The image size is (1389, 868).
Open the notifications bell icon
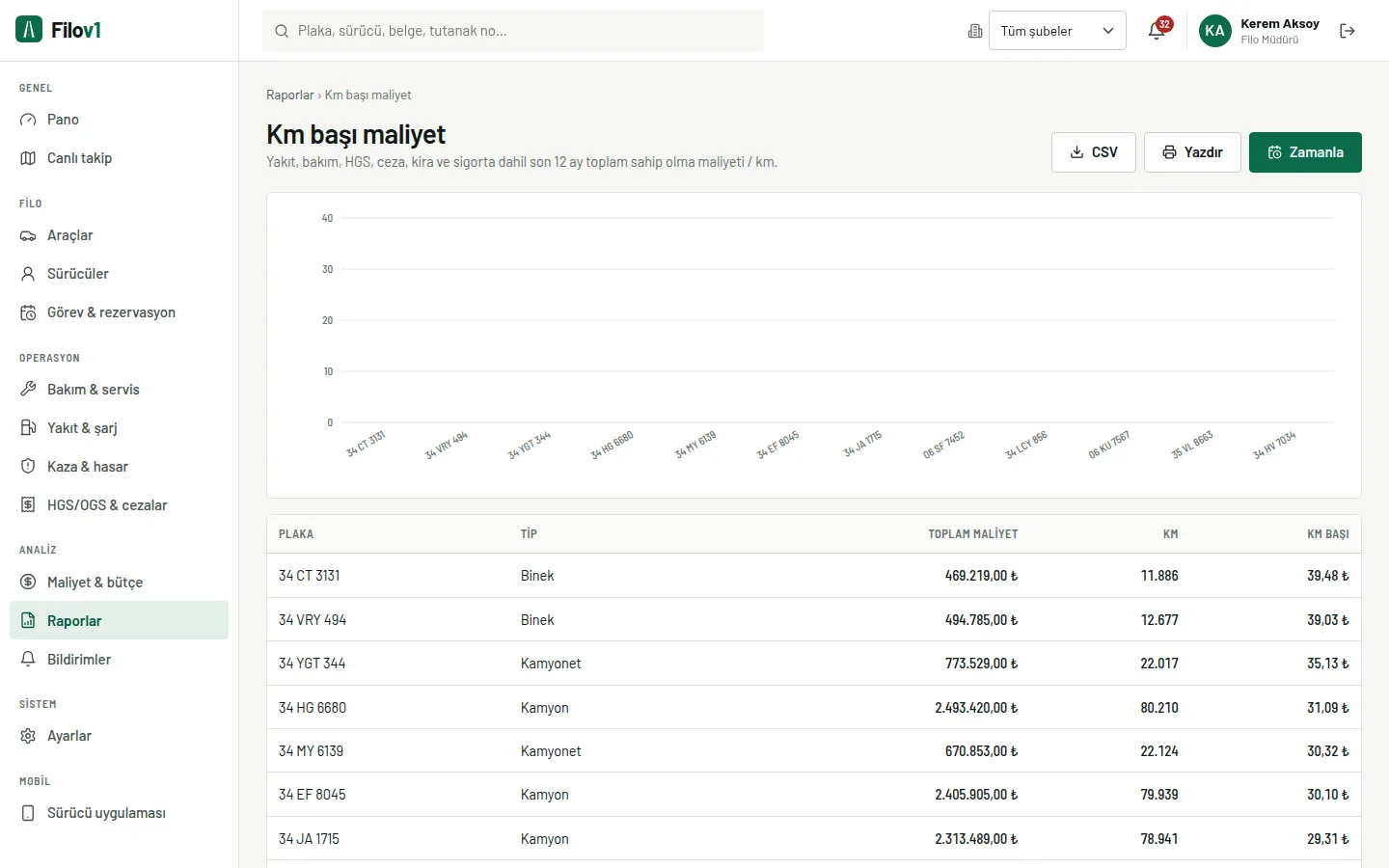1157,31
